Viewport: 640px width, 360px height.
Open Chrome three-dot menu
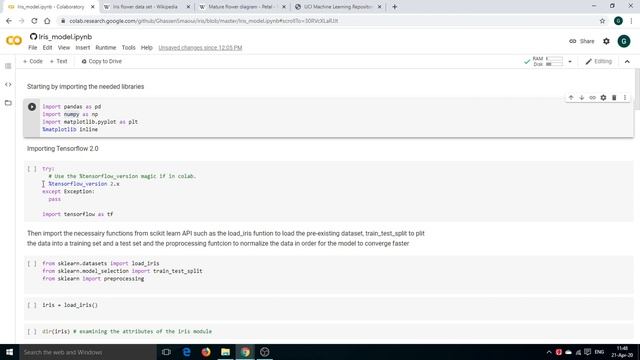point(631,21)
